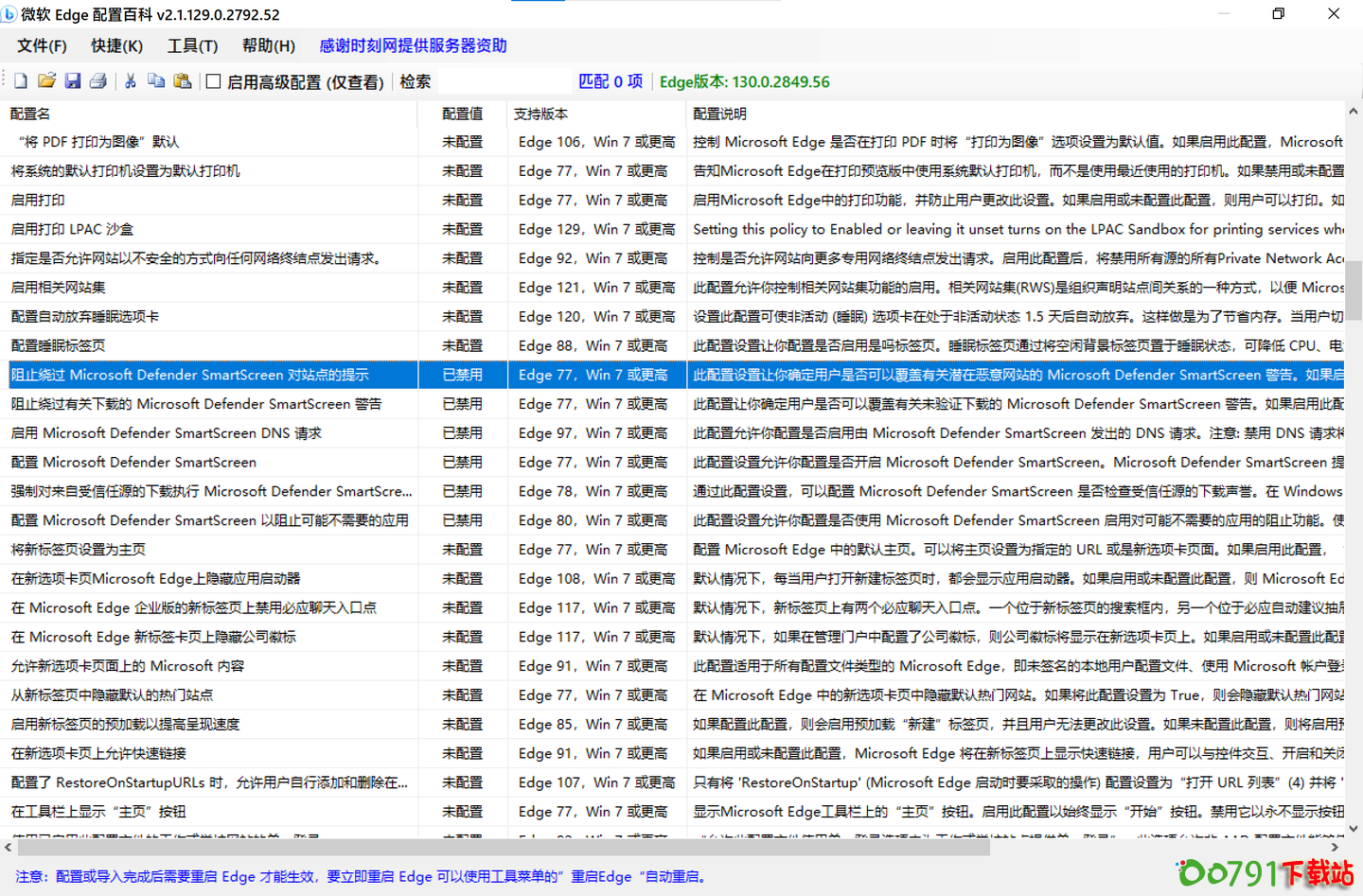This screenshot has width=1363, height=896.
Task: Click the horizontal scrollbar thumb
Action: (504, 848)
